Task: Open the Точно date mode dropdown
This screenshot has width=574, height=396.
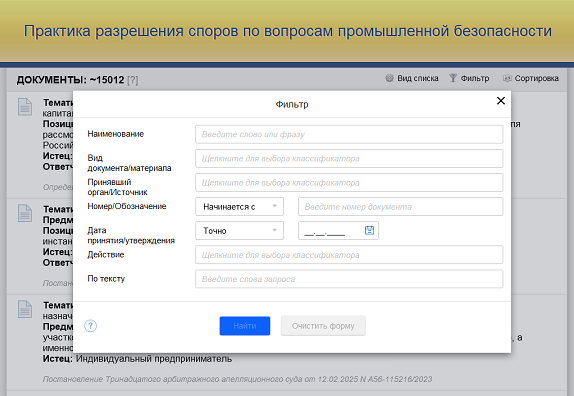Action: (x=239, y=231)
